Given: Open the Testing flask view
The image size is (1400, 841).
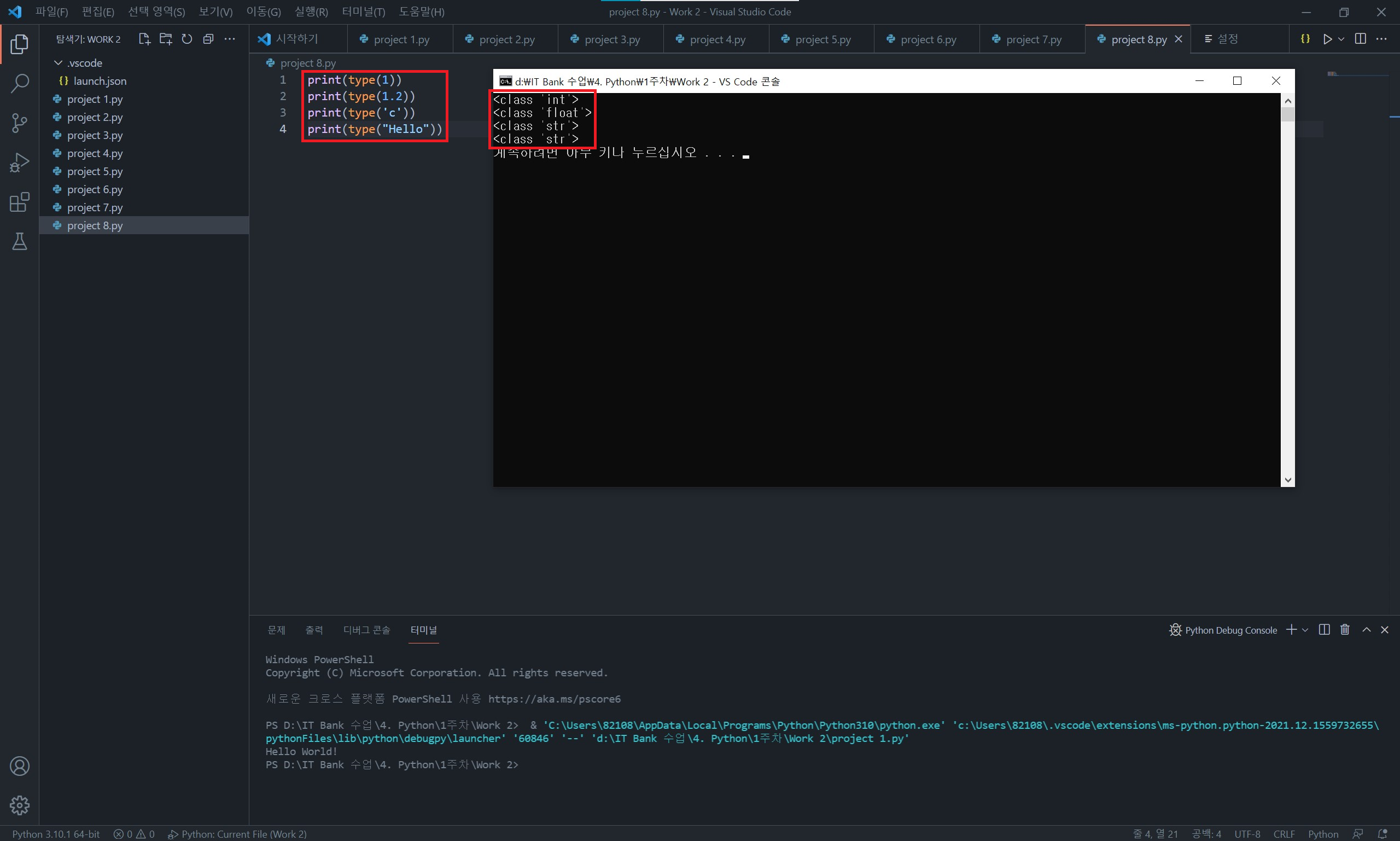Looking at the screenshot, I should (19, 242).
